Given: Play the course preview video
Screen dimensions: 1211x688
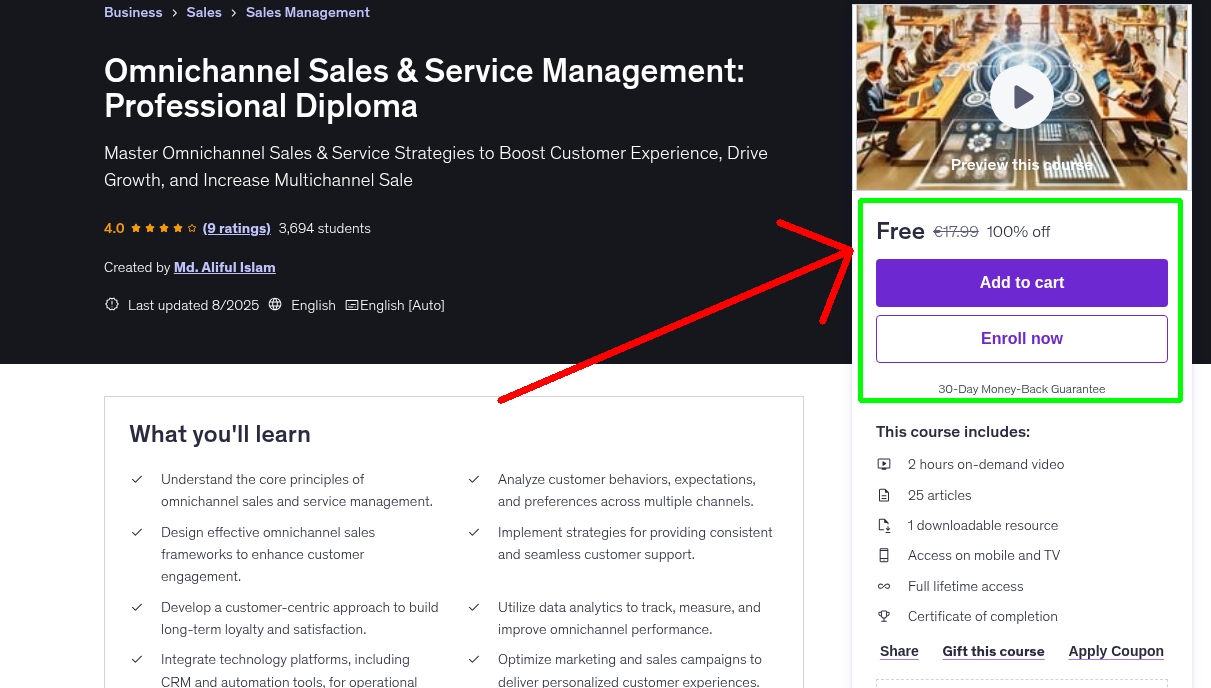Looking at the screenshot, I should [1021, 96].
